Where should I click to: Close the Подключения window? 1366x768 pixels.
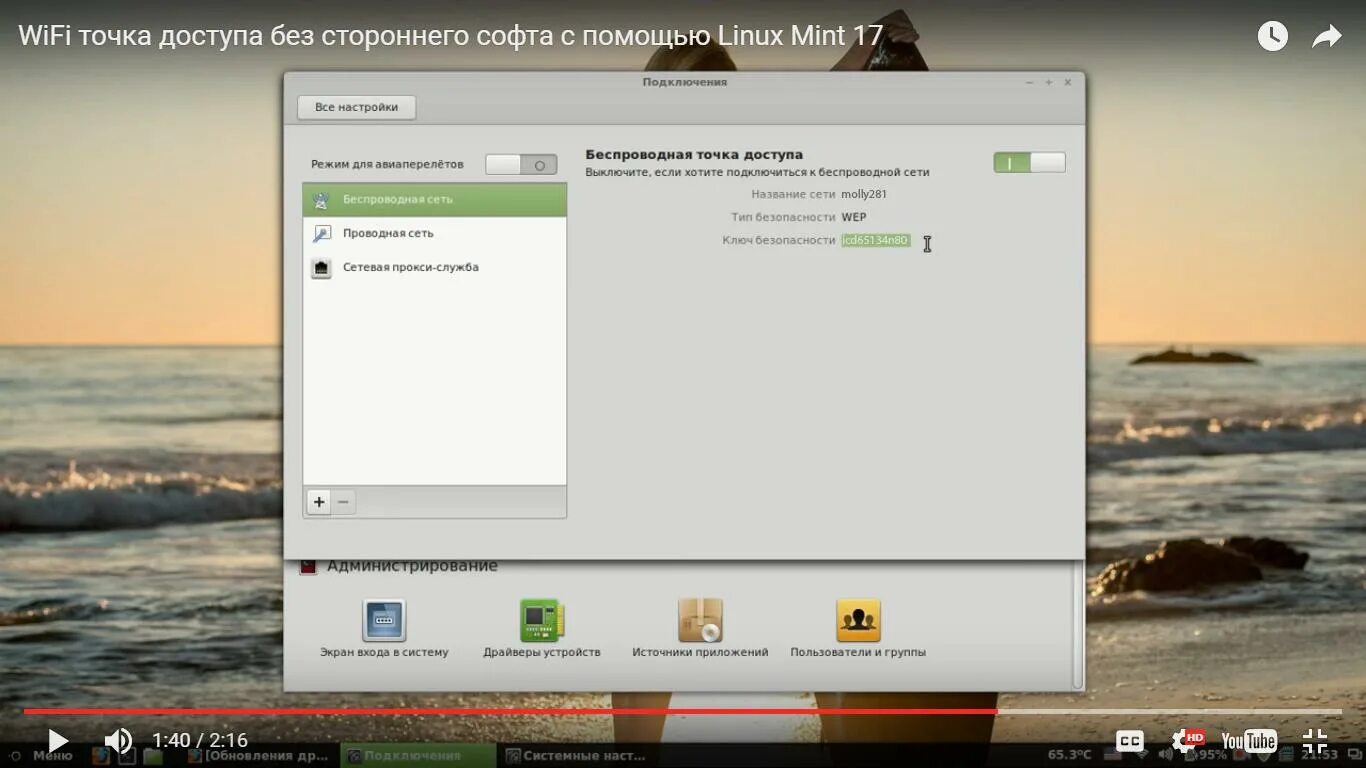(1068, 82)
